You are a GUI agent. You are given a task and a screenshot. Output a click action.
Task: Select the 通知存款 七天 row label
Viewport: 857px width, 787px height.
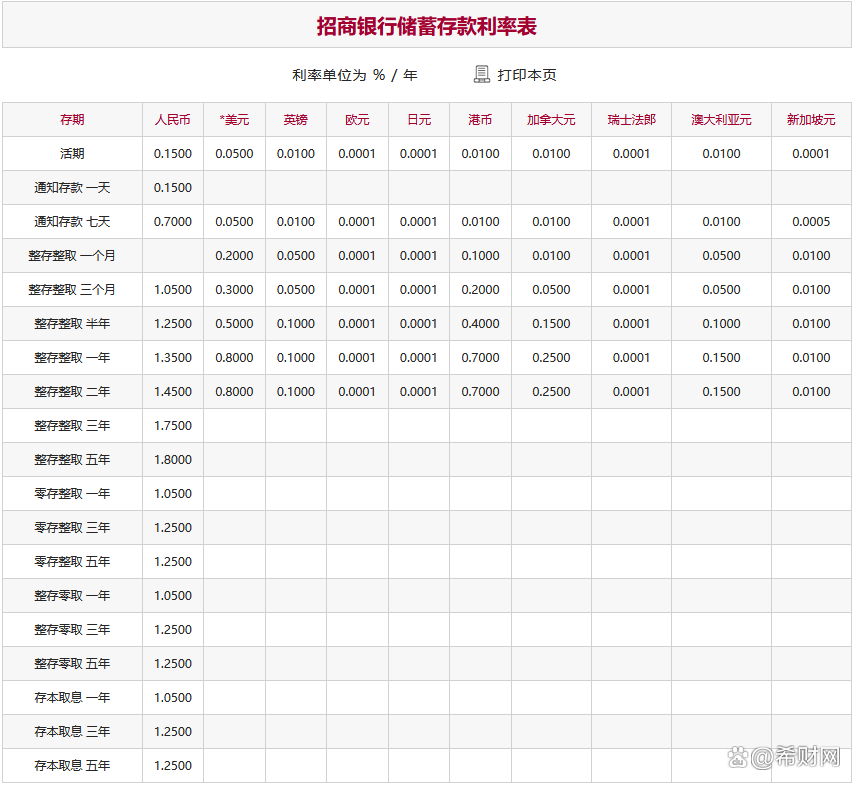(72, 221)
